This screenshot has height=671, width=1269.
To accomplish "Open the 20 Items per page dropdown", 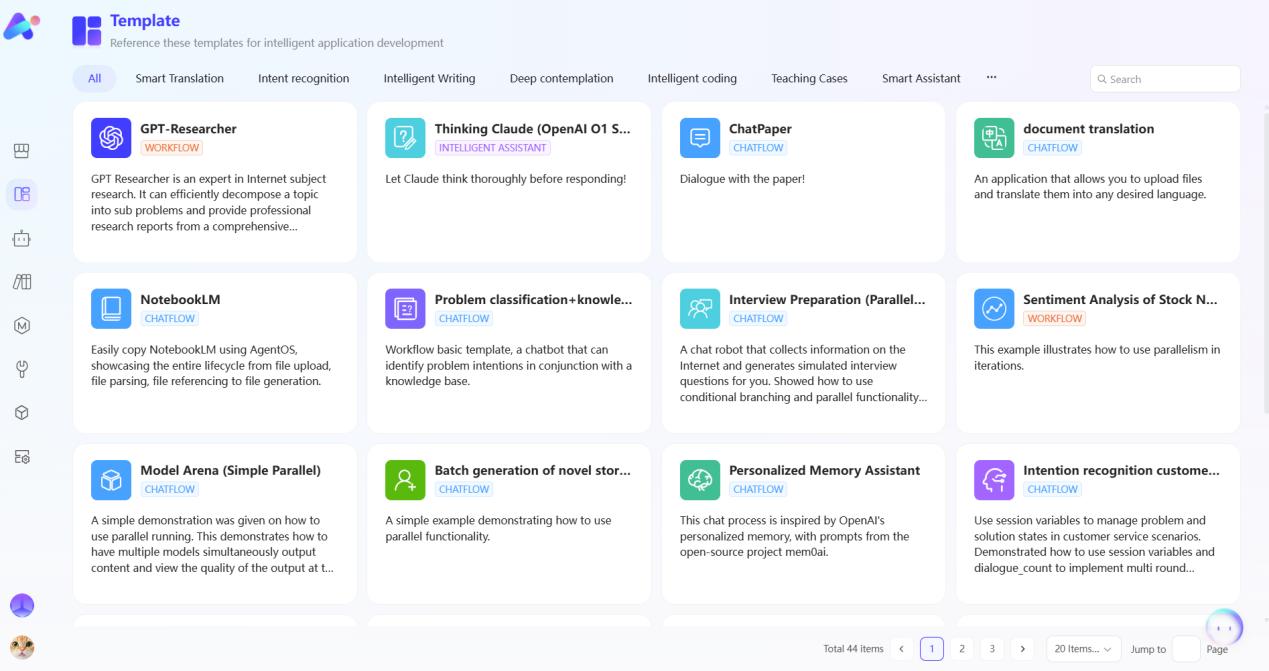I will [x=1083, y=649].
